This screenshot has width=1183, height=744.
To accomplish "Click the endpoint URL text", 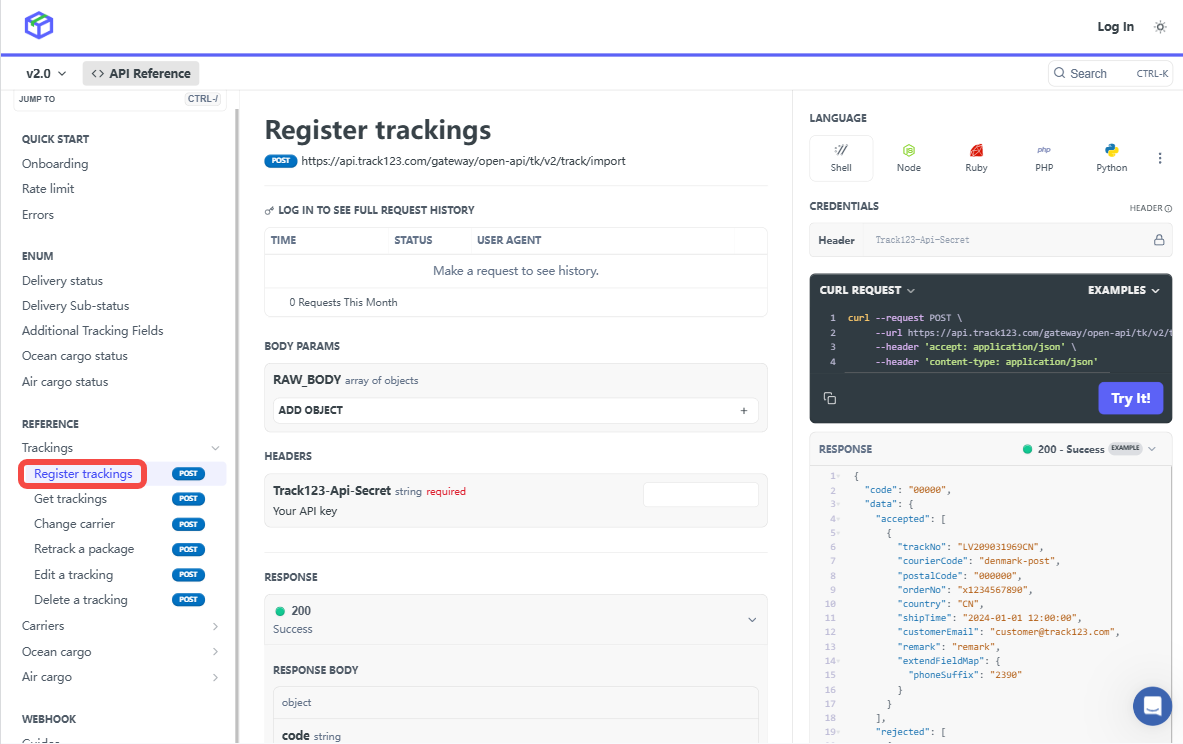I will (x=463, y=161).
